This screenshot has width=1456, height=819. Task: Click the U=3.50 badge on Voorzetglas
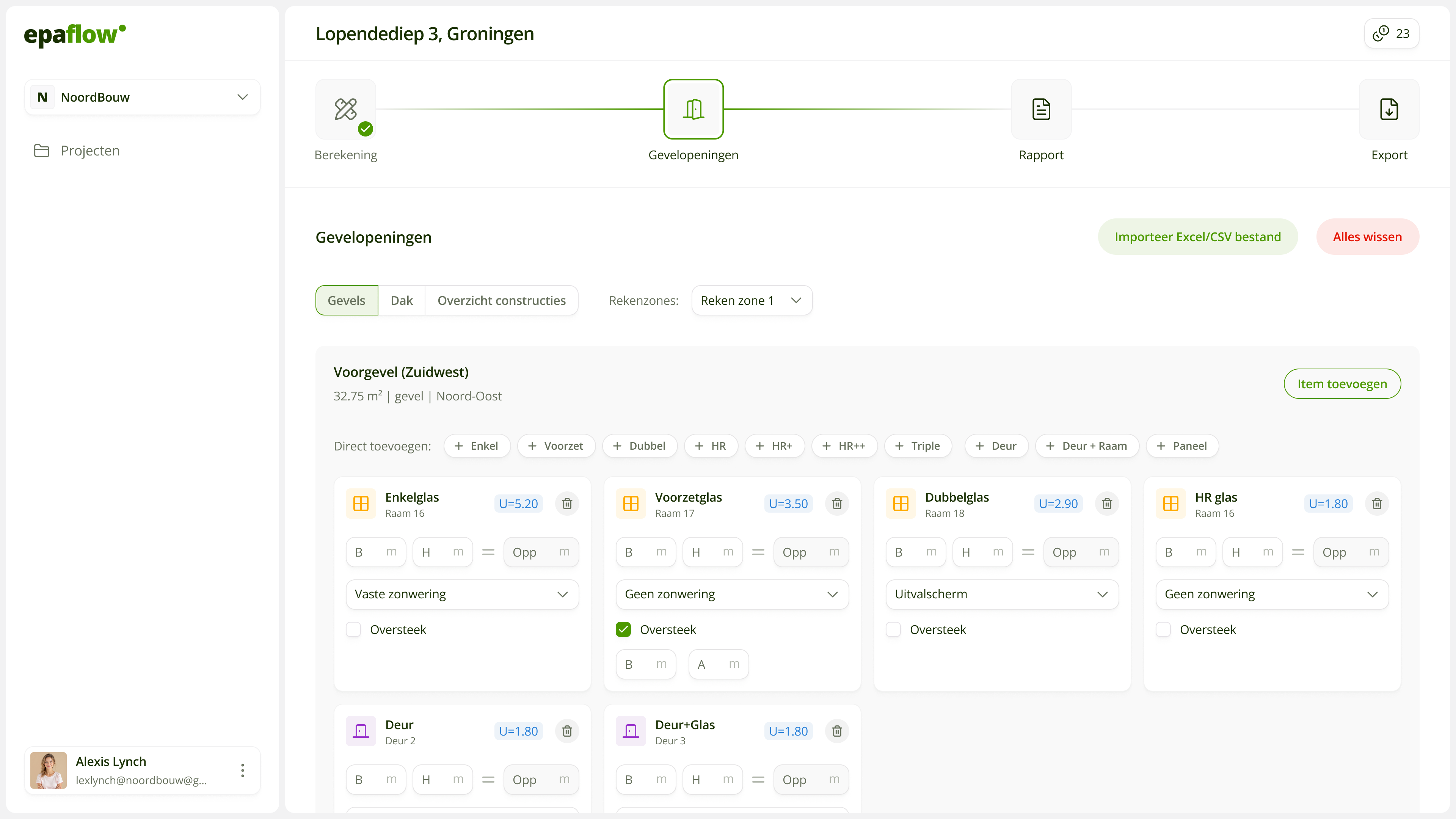pos(789,503)
